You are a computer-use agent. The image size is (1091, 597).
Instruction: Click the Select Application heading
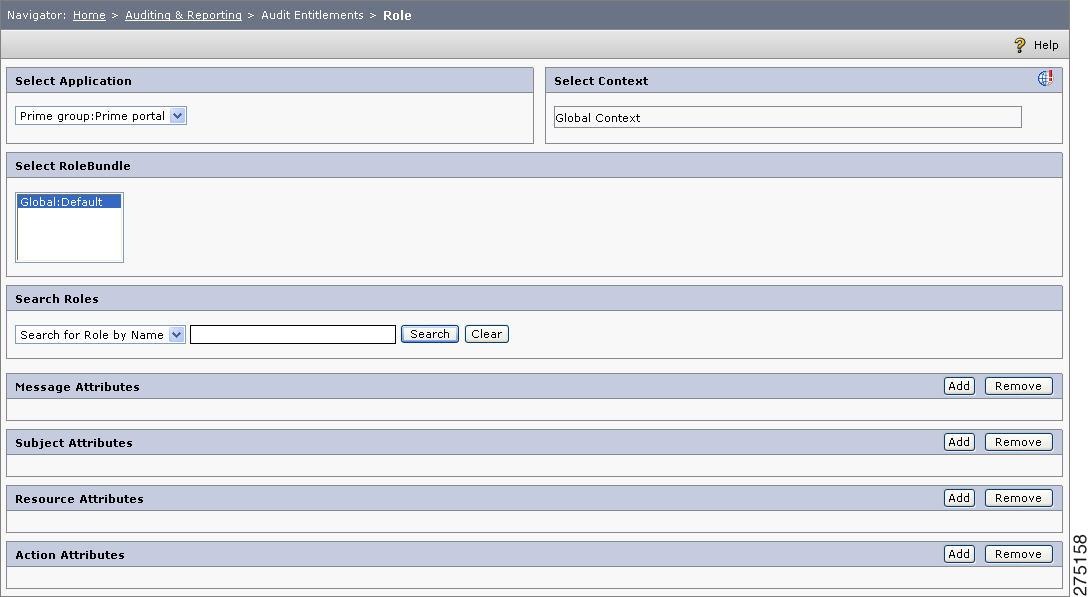tap(73, 81)
